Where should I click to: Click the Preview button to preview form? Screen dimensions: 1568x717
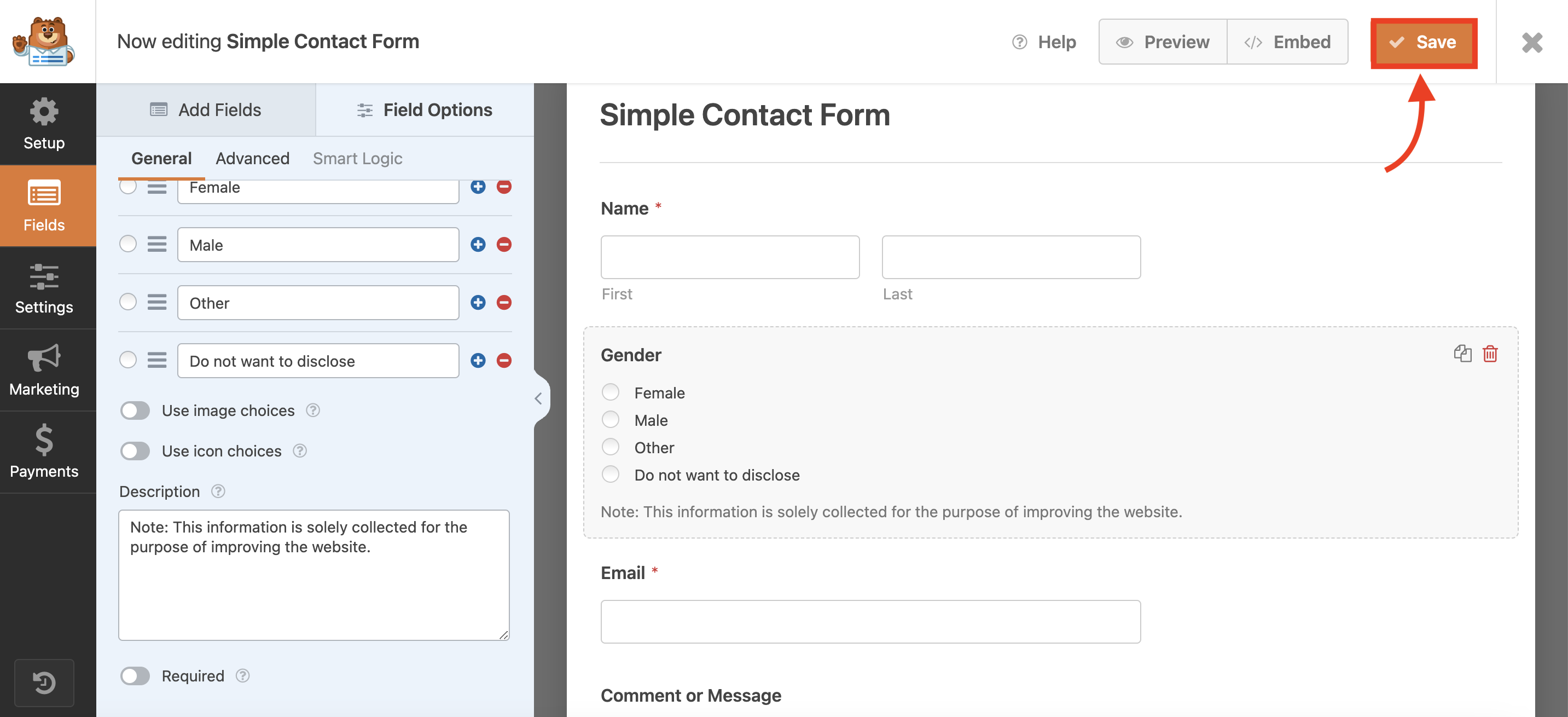[x=1162, y=41]
